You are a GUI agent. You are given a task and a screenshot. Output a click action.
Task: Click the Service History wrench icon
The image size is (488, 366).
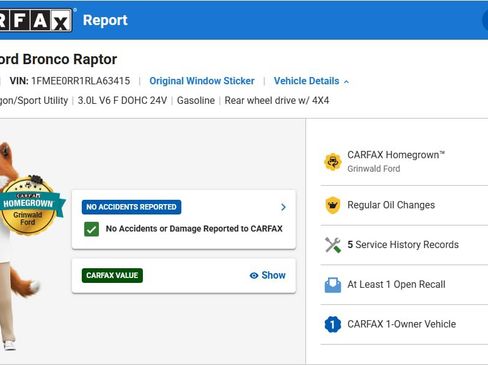point(332,245)
